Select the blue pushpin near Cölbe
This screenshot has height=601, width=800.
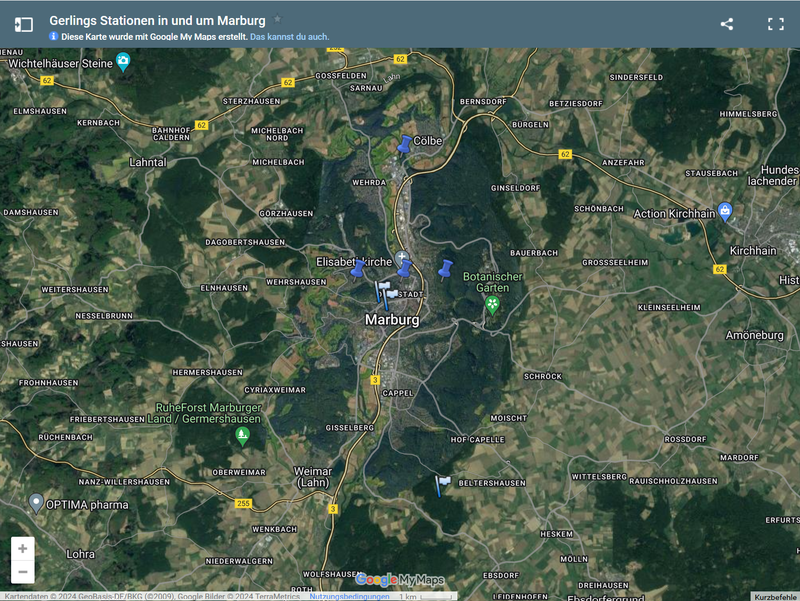(x=404, y=144)
